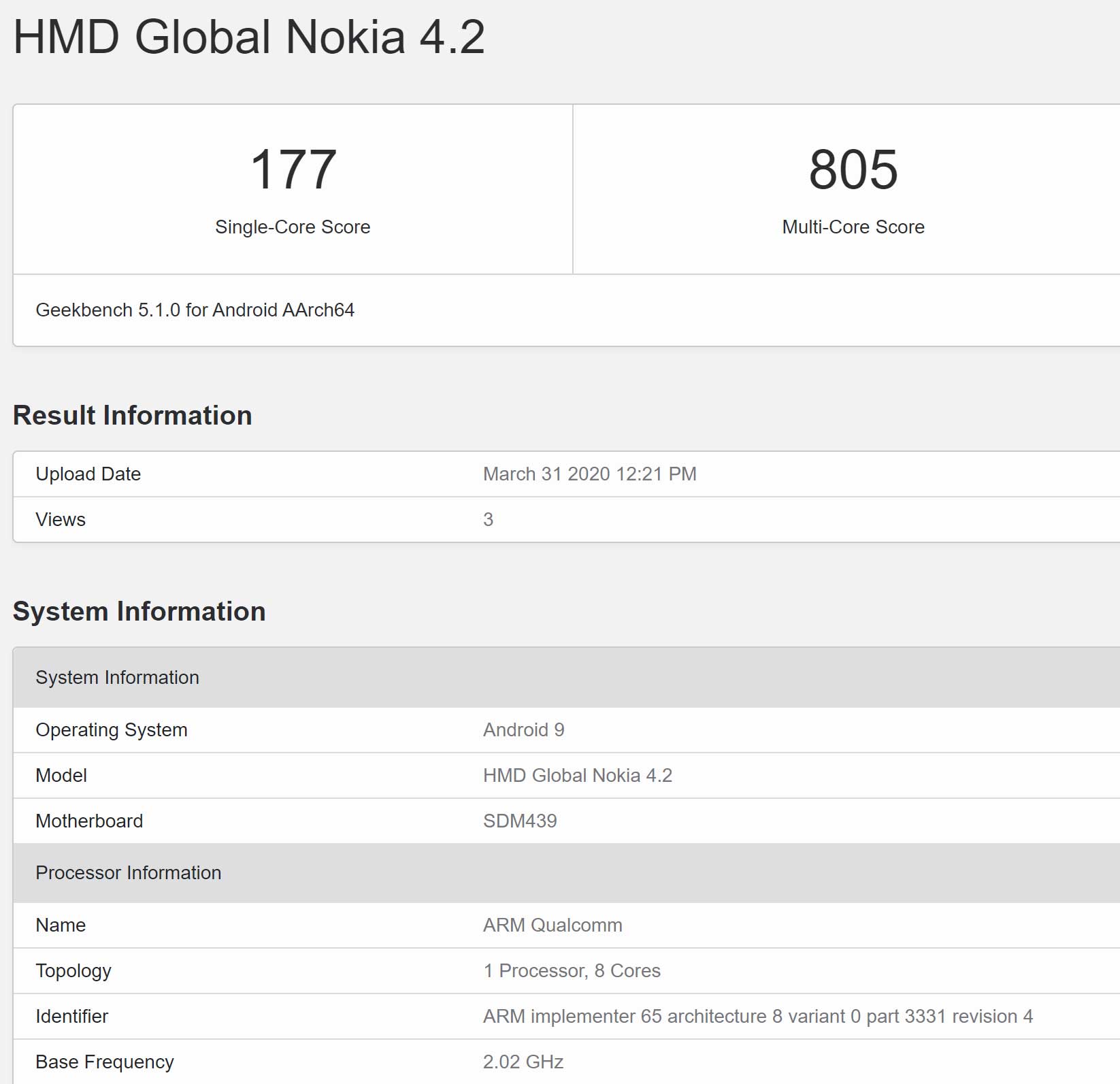Click the HMD Global Nokia 4.2 model value
1120x1084 pixels.
tap(577, 776)
